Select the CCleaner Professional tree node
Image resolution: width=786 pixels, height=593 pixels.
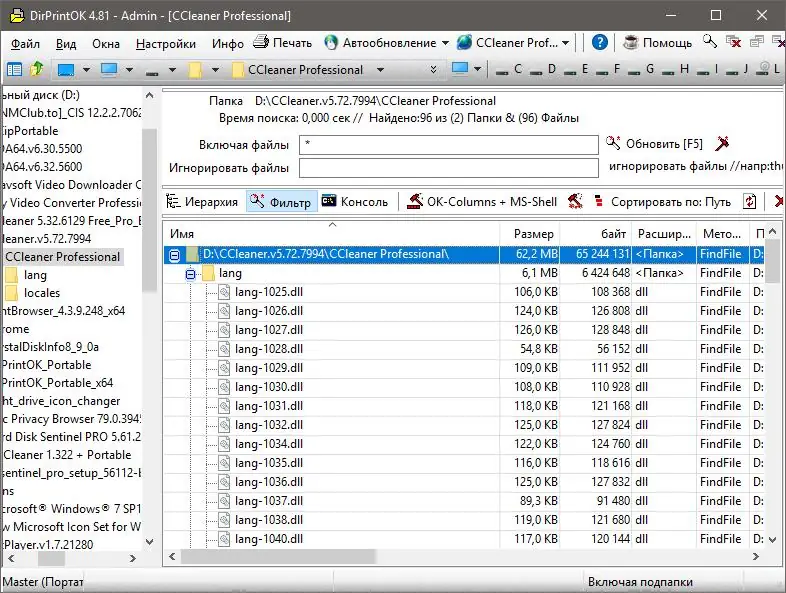coord(63,257)
